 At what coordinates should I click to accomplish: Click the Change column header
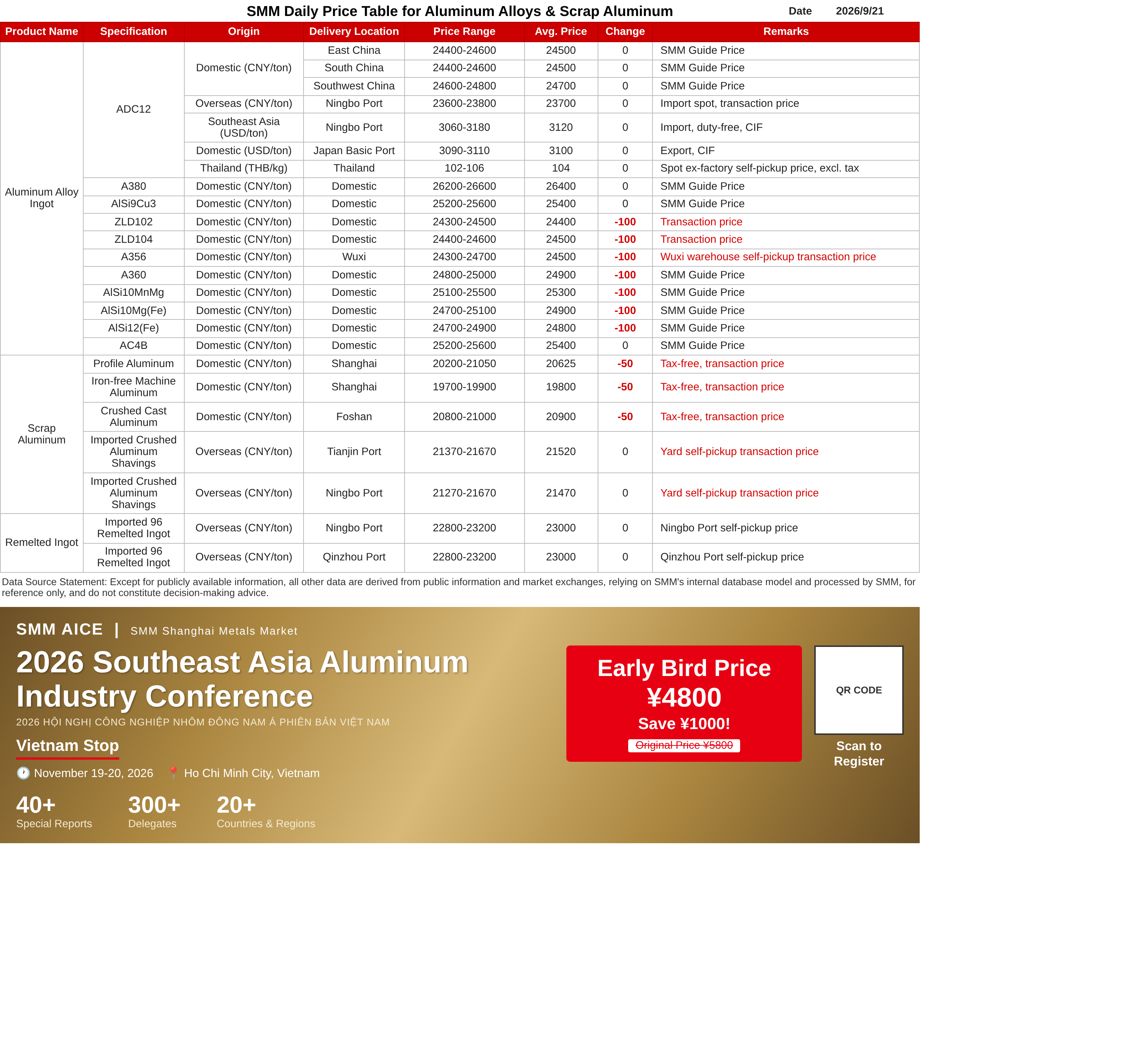point(625,31)
